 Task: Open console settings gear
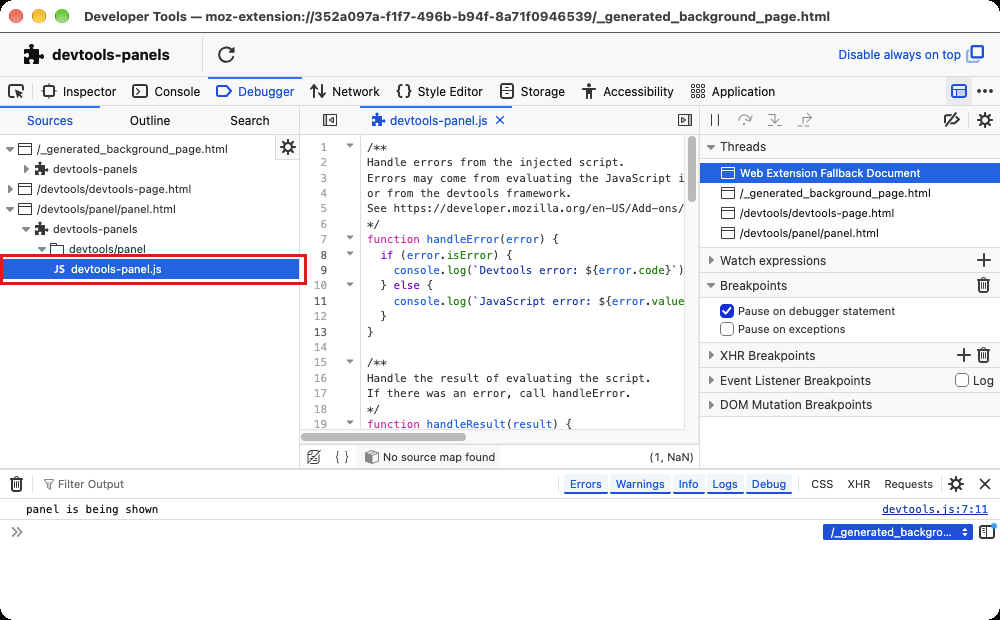click(x=955, y=484)
